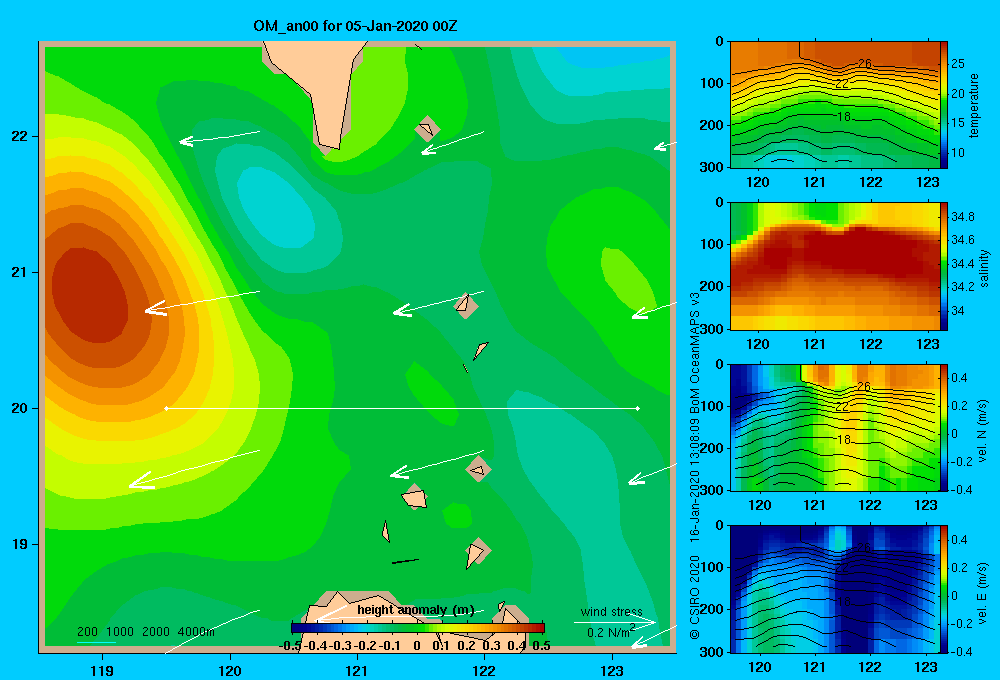Click the vel. N color scale bar

point(944,427)
